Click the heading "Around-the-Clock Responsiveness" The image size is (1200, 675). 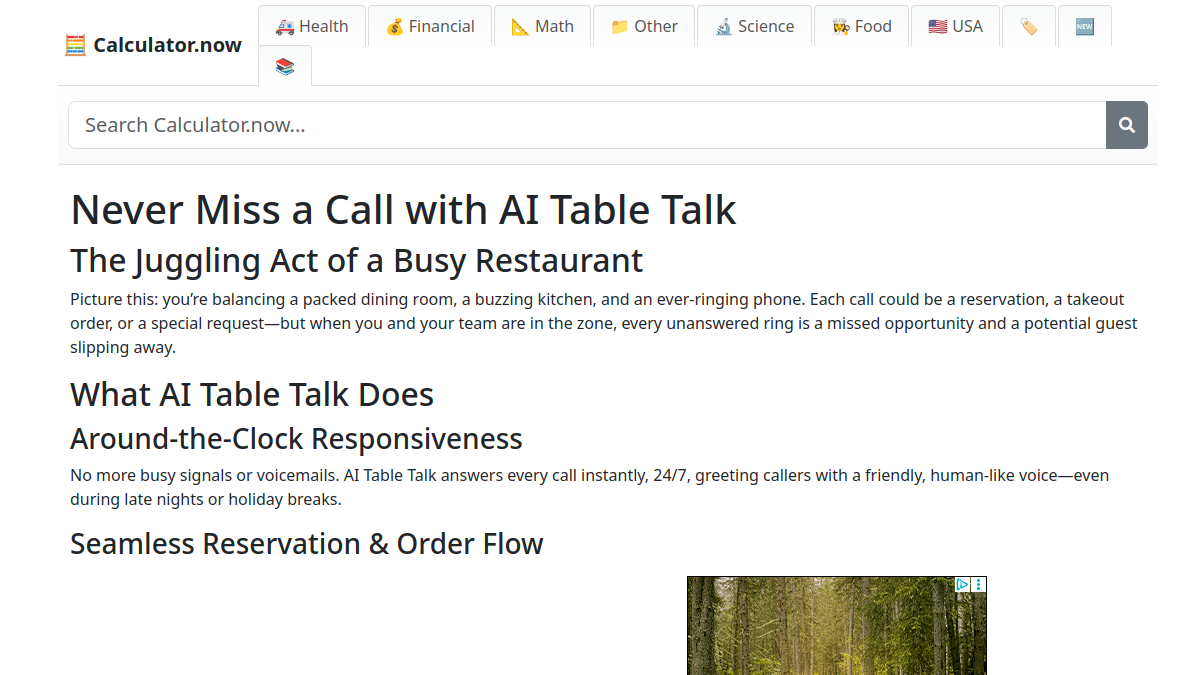(296, 439)
